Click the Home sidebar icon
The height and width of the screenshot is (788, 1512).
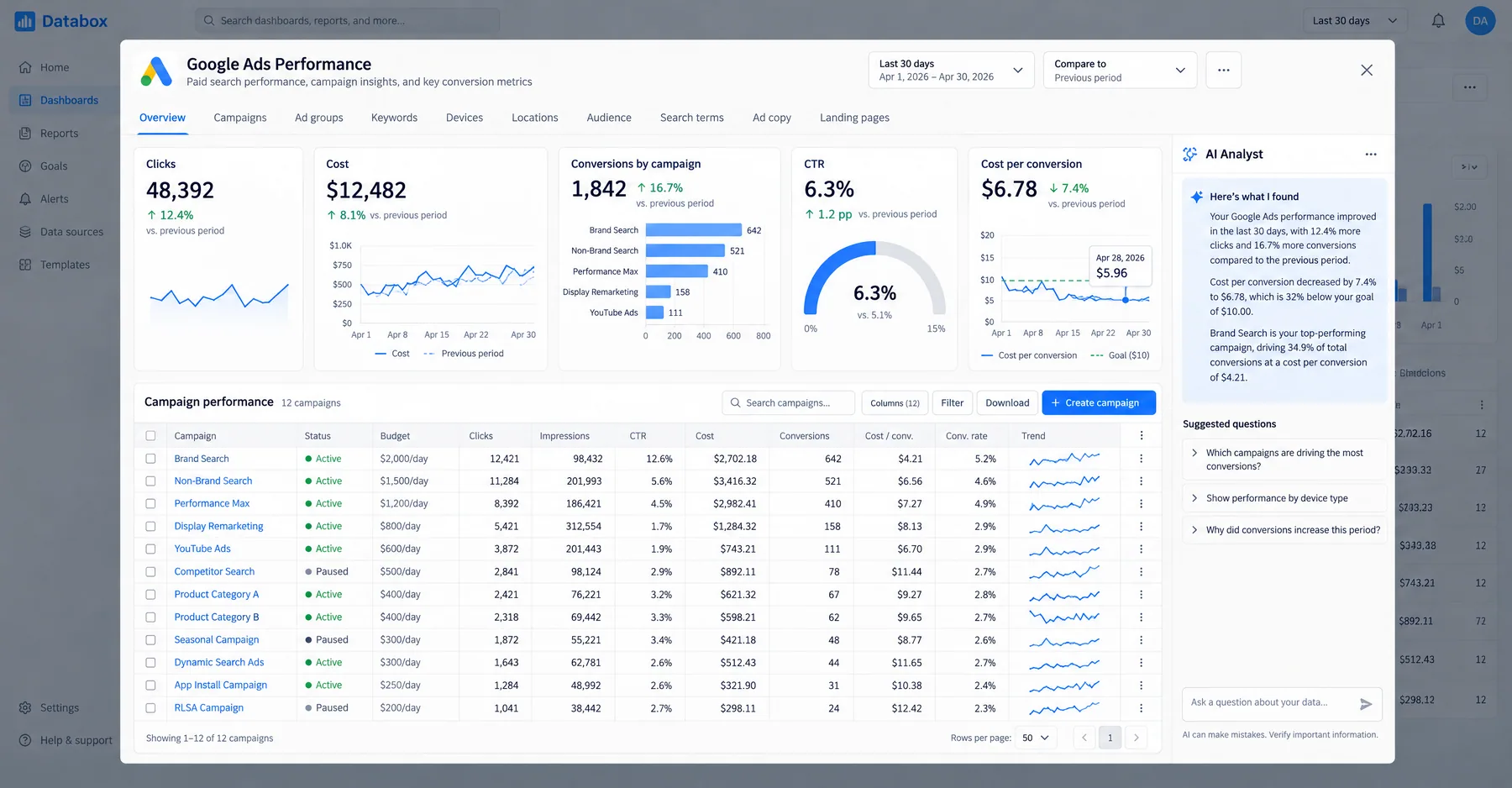click(25, 67)
